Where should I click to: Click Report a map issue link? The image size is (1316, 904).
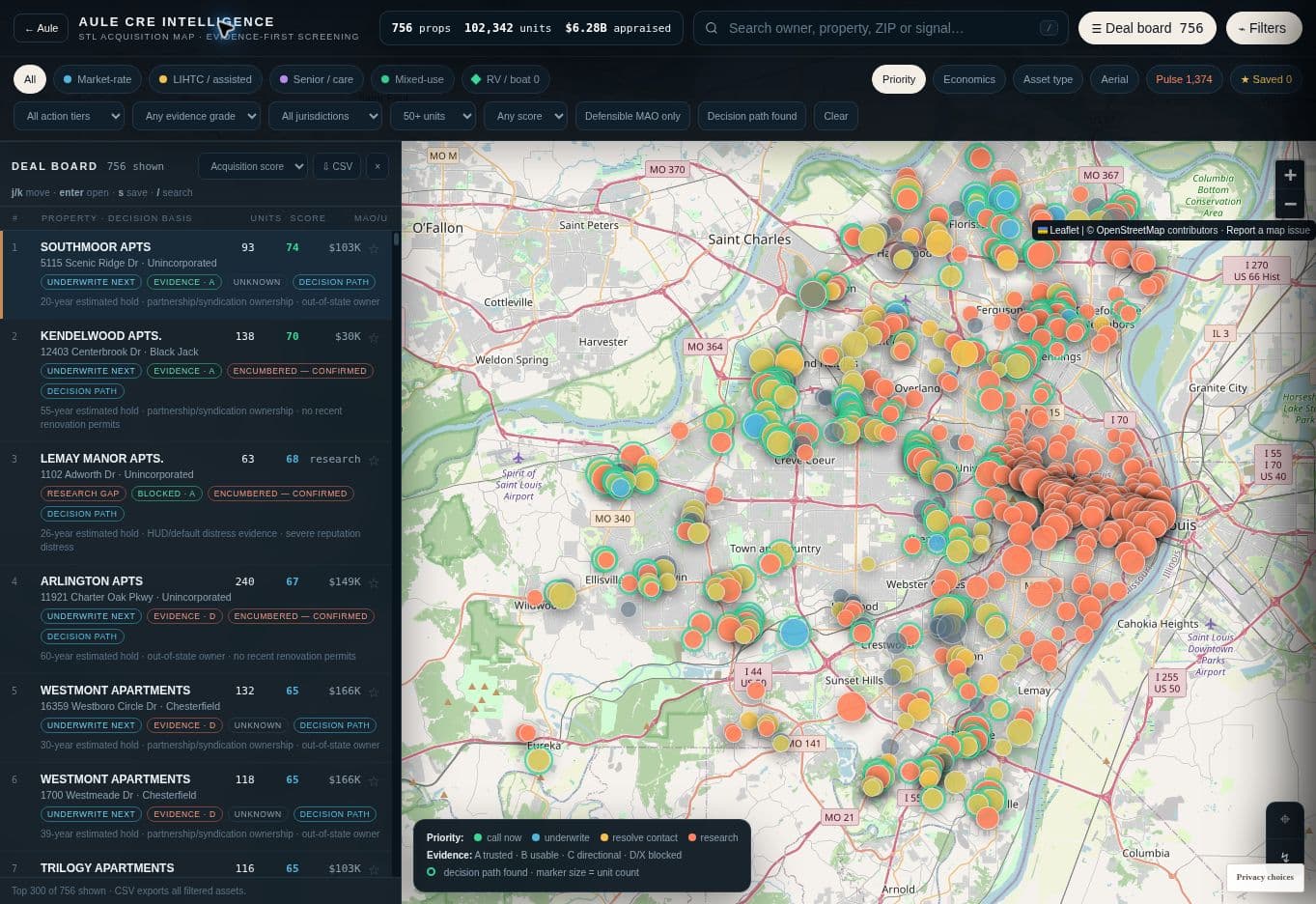(1267, 230)
